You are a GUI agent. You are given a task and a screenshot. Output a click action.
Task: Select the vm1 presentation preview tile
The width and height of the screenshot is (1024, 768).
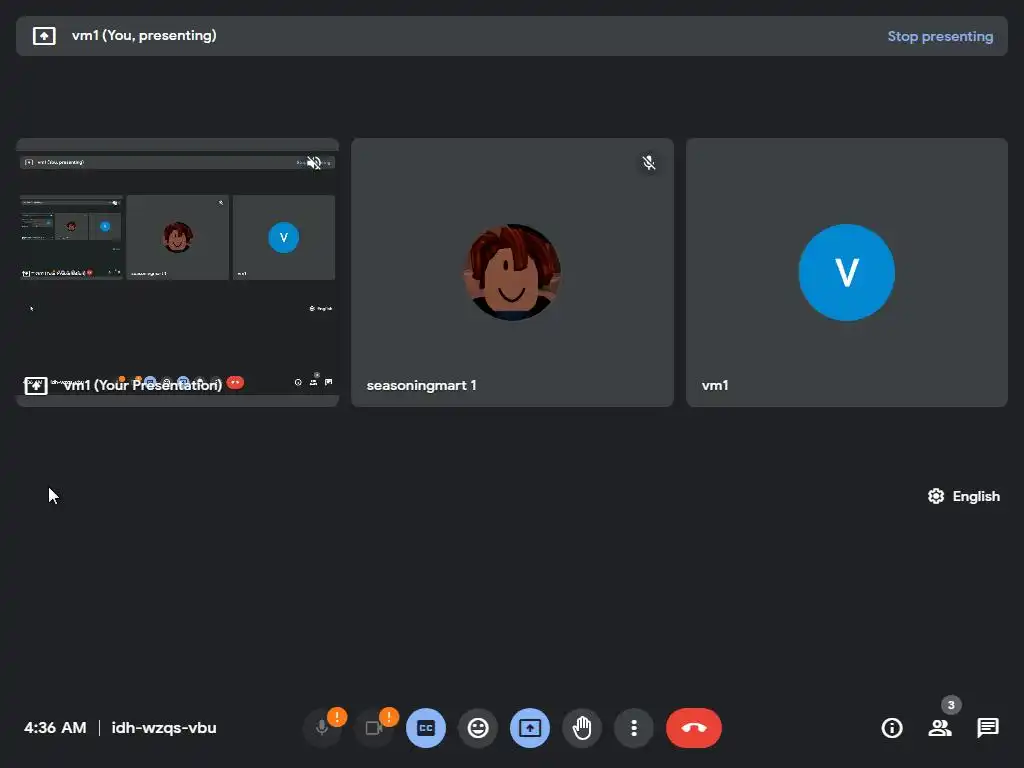point(177,272)
